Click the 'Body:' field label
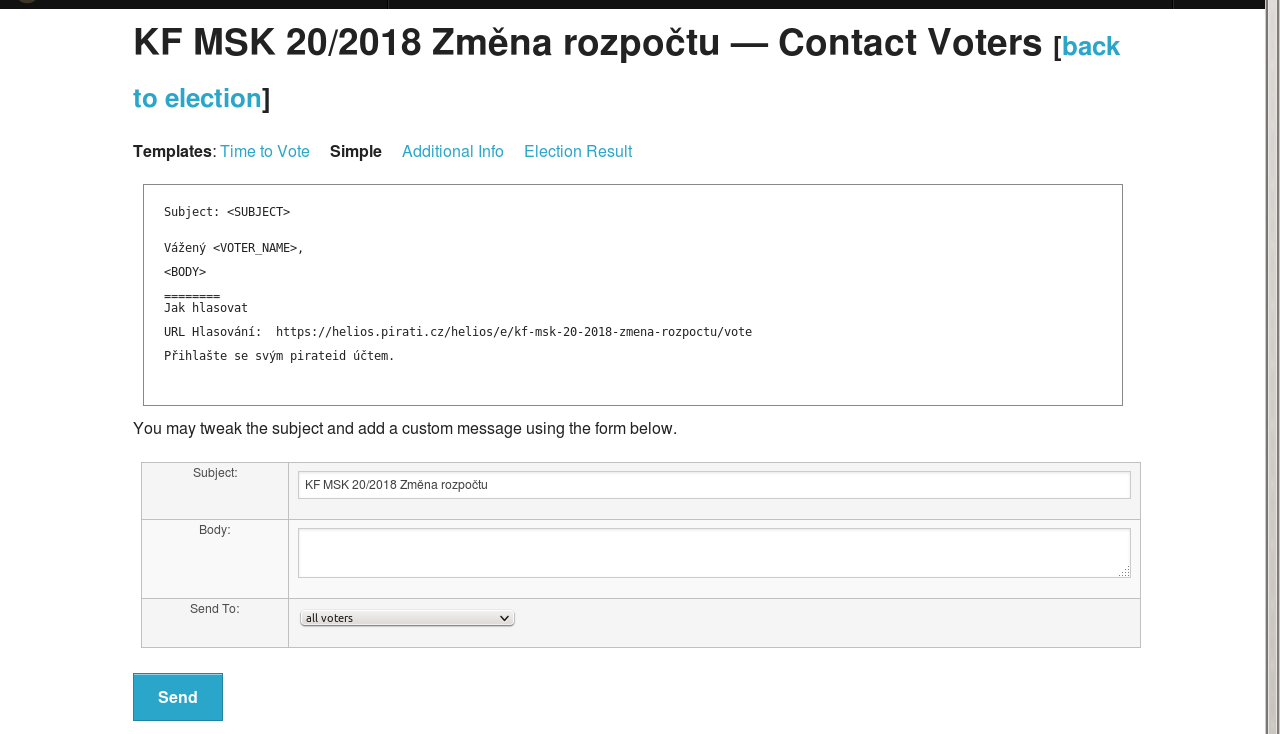 pos(215,529)
